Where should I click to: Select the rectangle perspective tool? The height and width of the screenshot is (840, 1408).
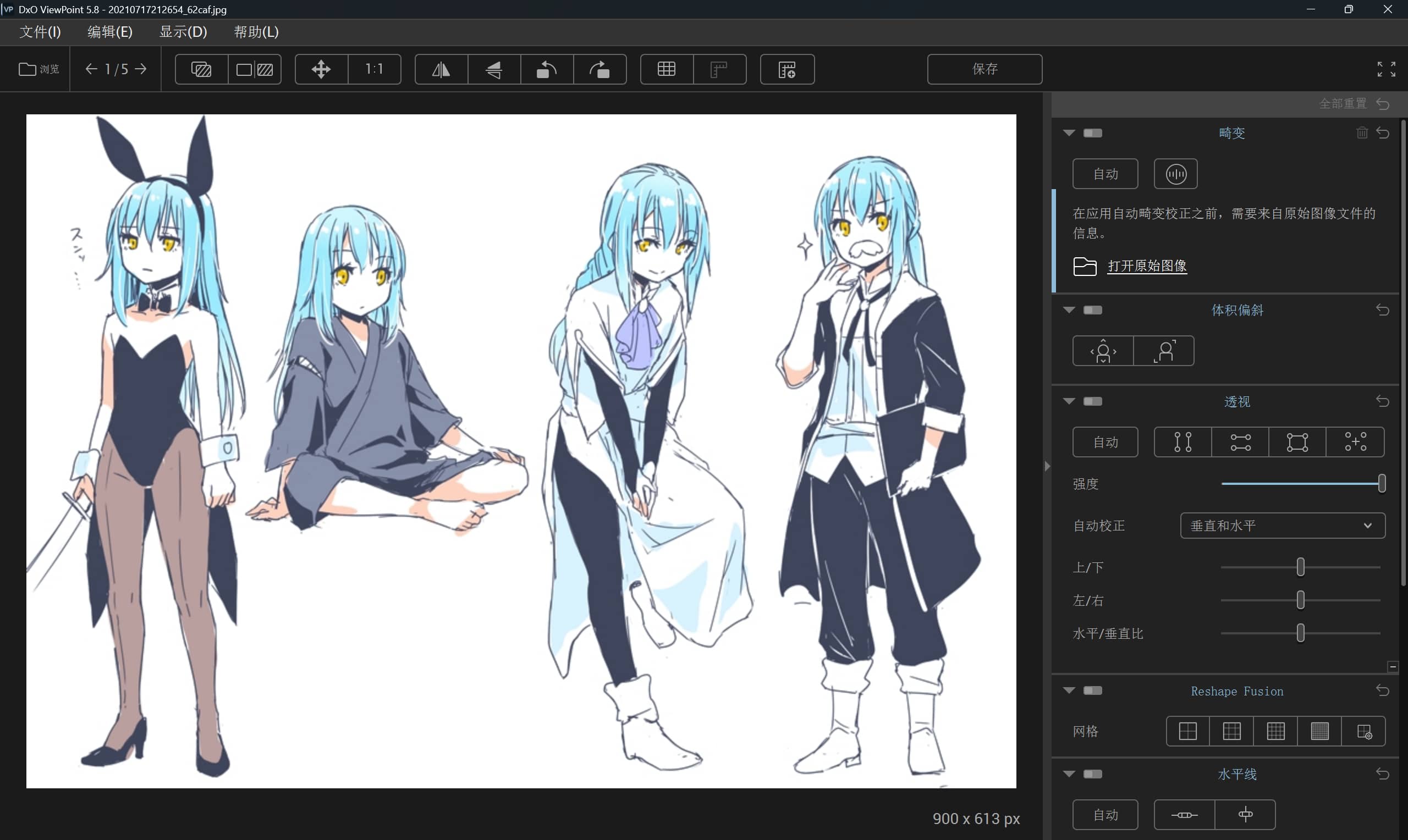coord(1297,442)
